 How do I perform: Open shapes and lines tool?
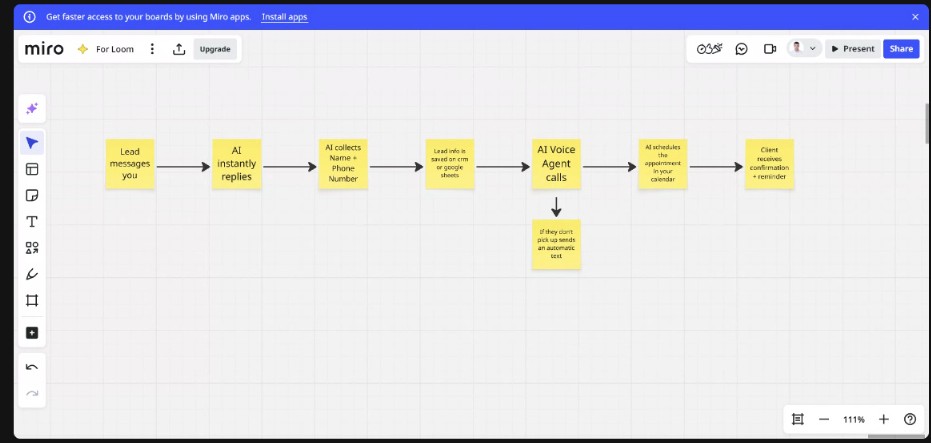pyautogui.click(x=32, y=247)
